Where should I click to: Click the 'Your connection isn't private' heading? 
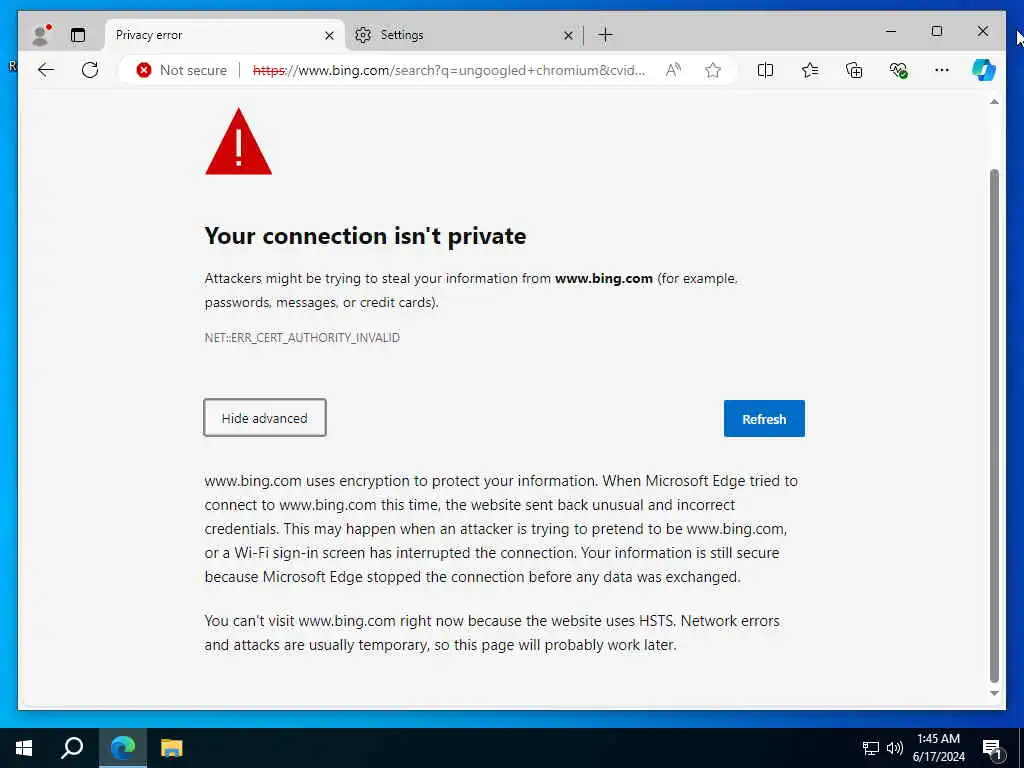point(365,236)
